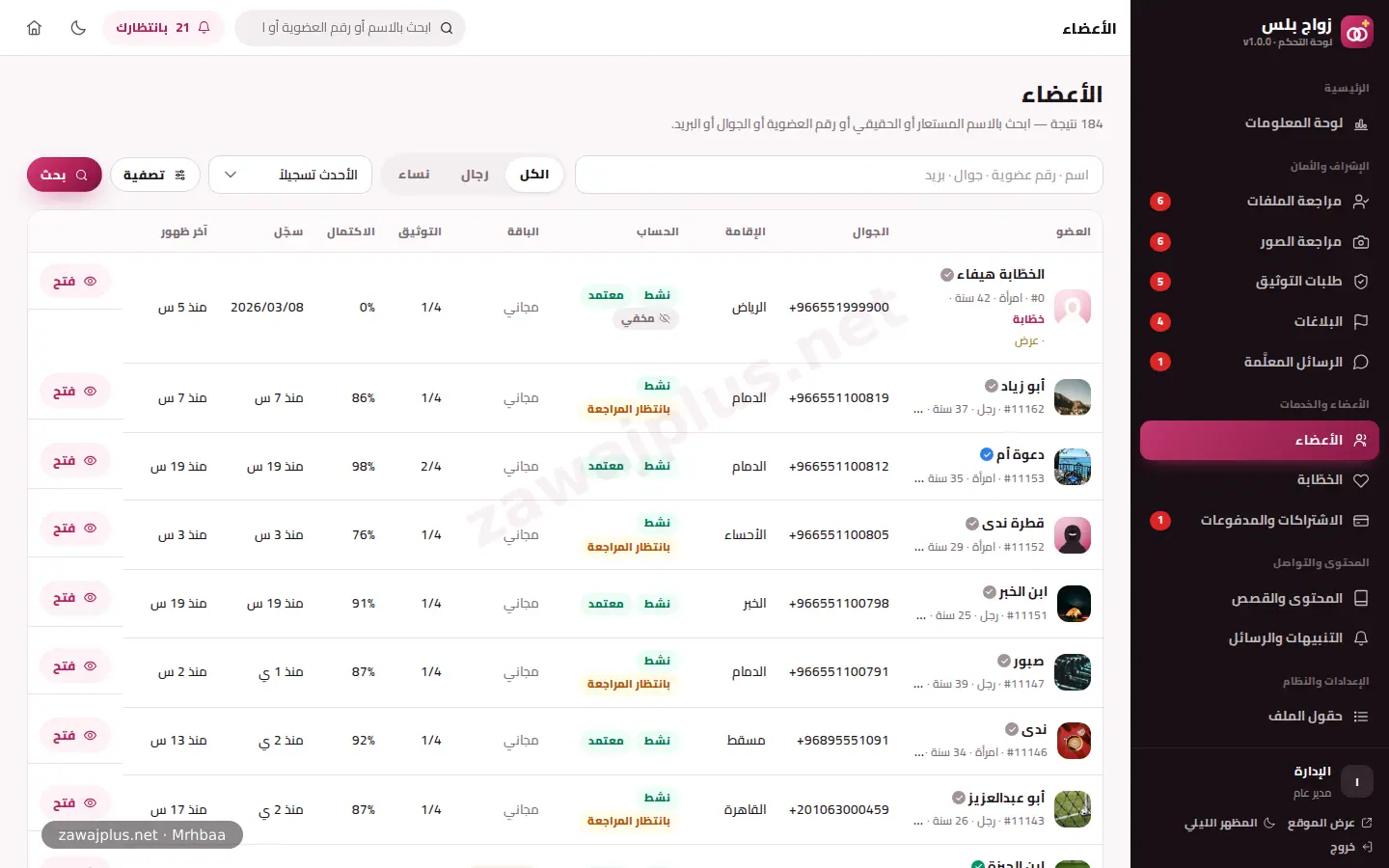The image size is (1389, 868).
Task: Click the user-check icon beside مراجعة الملفات
Action: click(1361, 202)
